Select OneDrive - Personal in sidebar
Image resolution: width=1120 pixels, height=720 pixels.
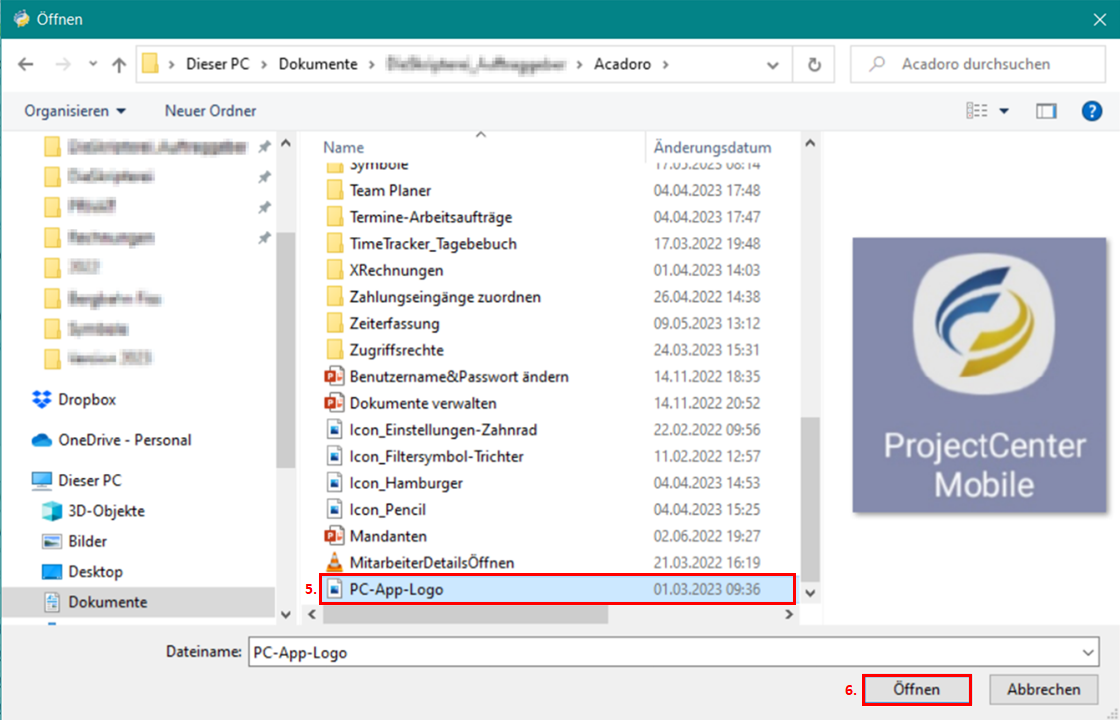coord(124,440)
